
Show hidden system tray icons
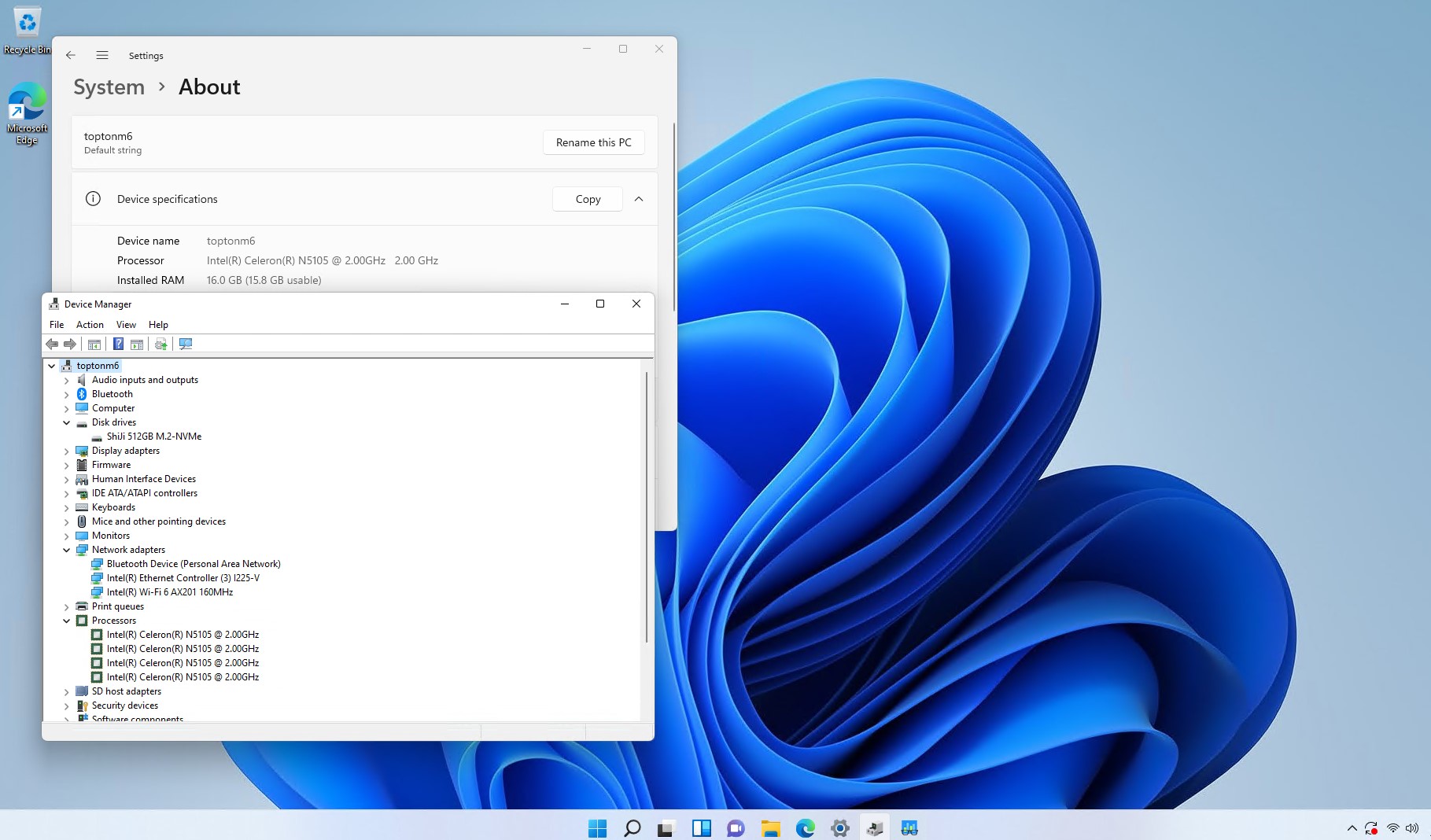[x=1352, y=828]
